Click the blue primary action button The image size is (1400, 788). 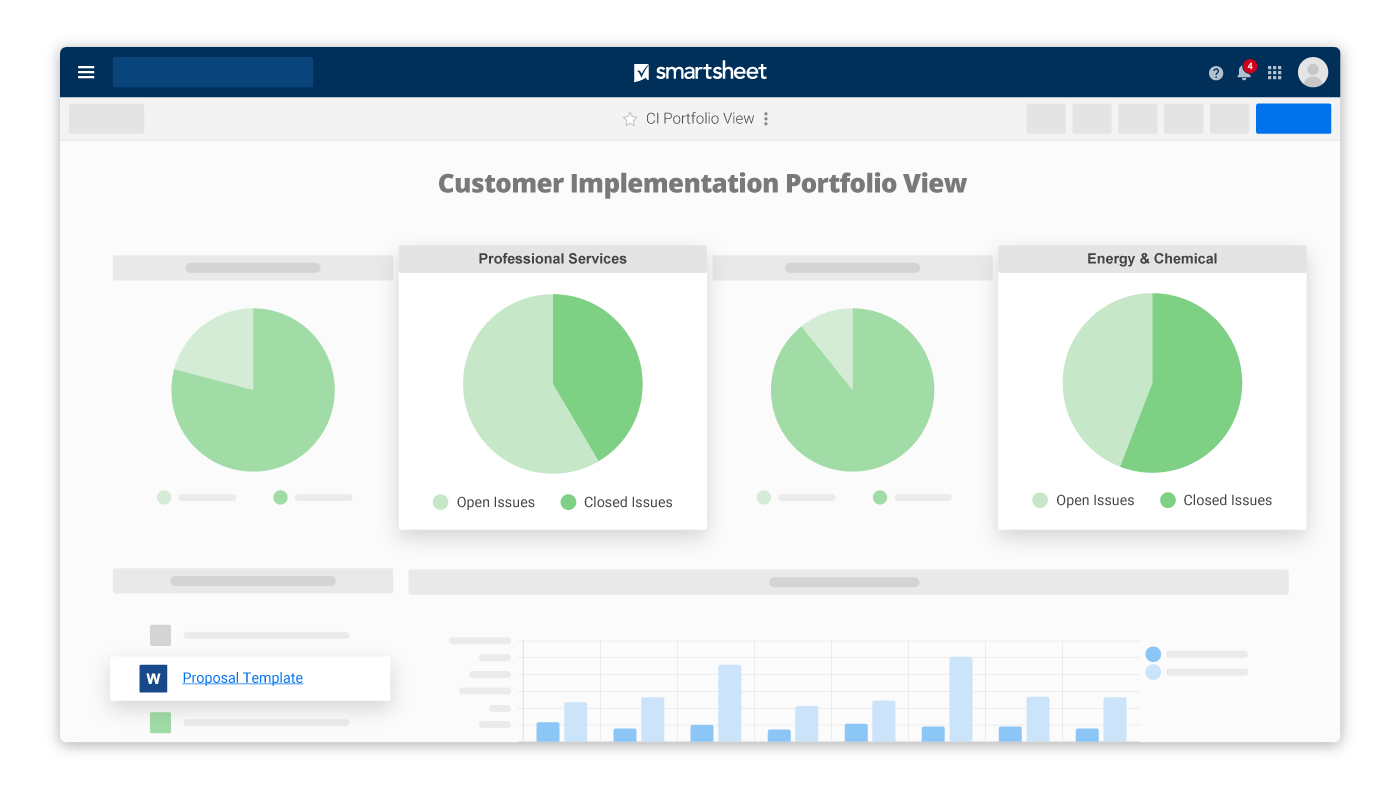click(x=1293, y=118)
